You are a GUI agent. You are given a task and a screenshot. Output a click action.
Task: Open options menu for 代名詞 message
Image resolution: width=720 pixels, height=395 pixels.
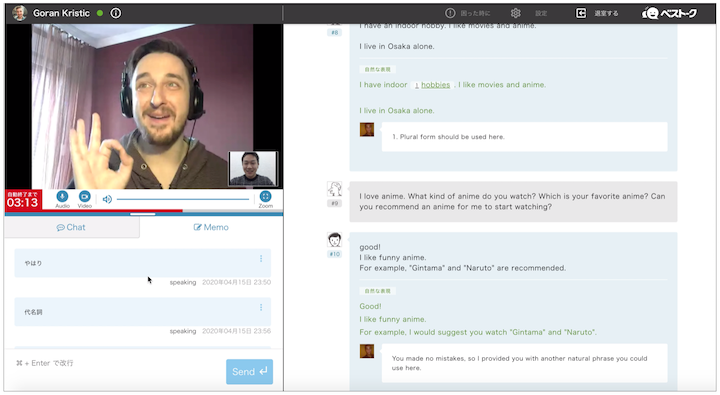pyautogui.click(x=261, y=307)
